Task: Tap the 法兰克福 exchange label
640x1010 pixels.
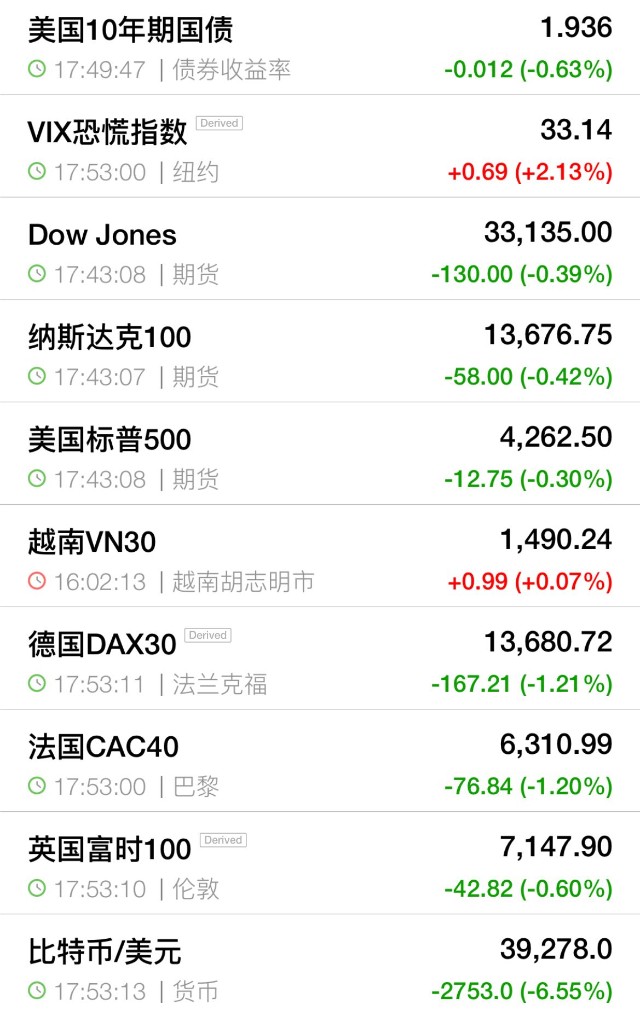Action: click(220, 684)
